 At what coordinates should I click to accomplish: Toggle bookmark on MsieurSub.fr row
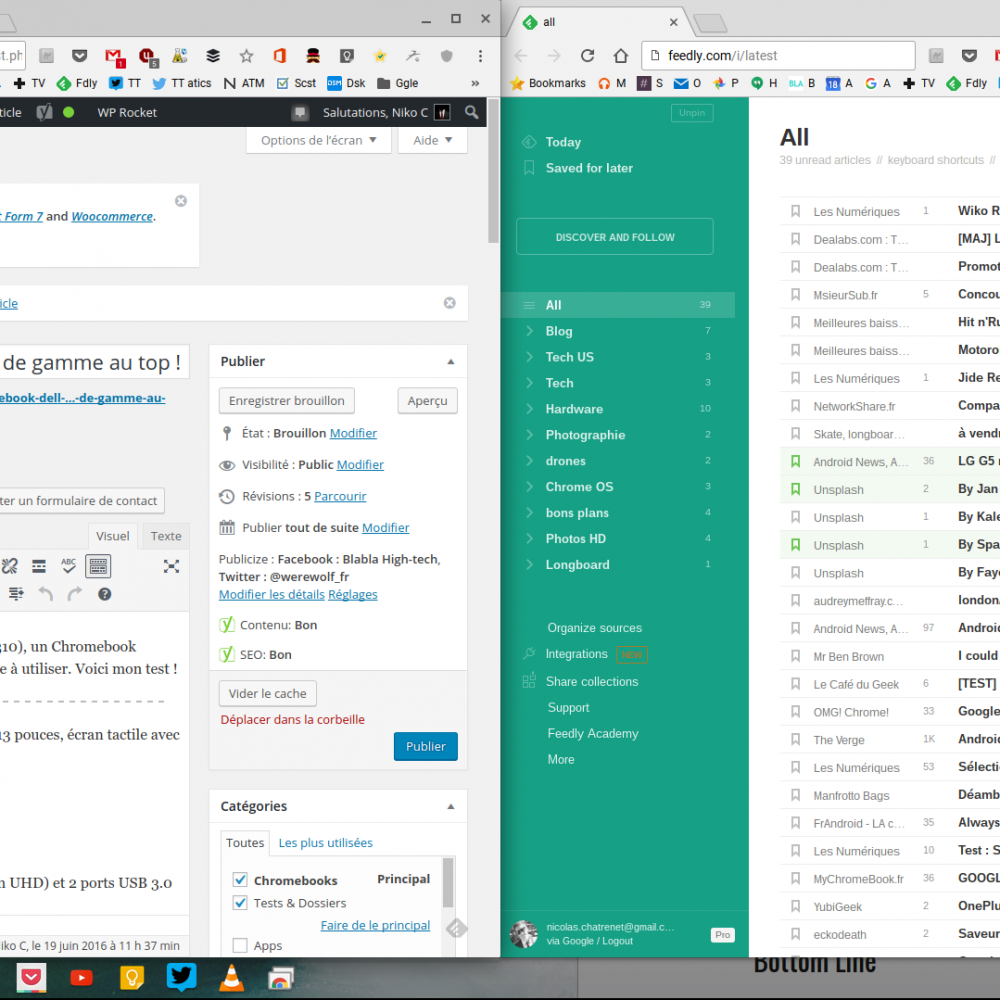point(795,295)
